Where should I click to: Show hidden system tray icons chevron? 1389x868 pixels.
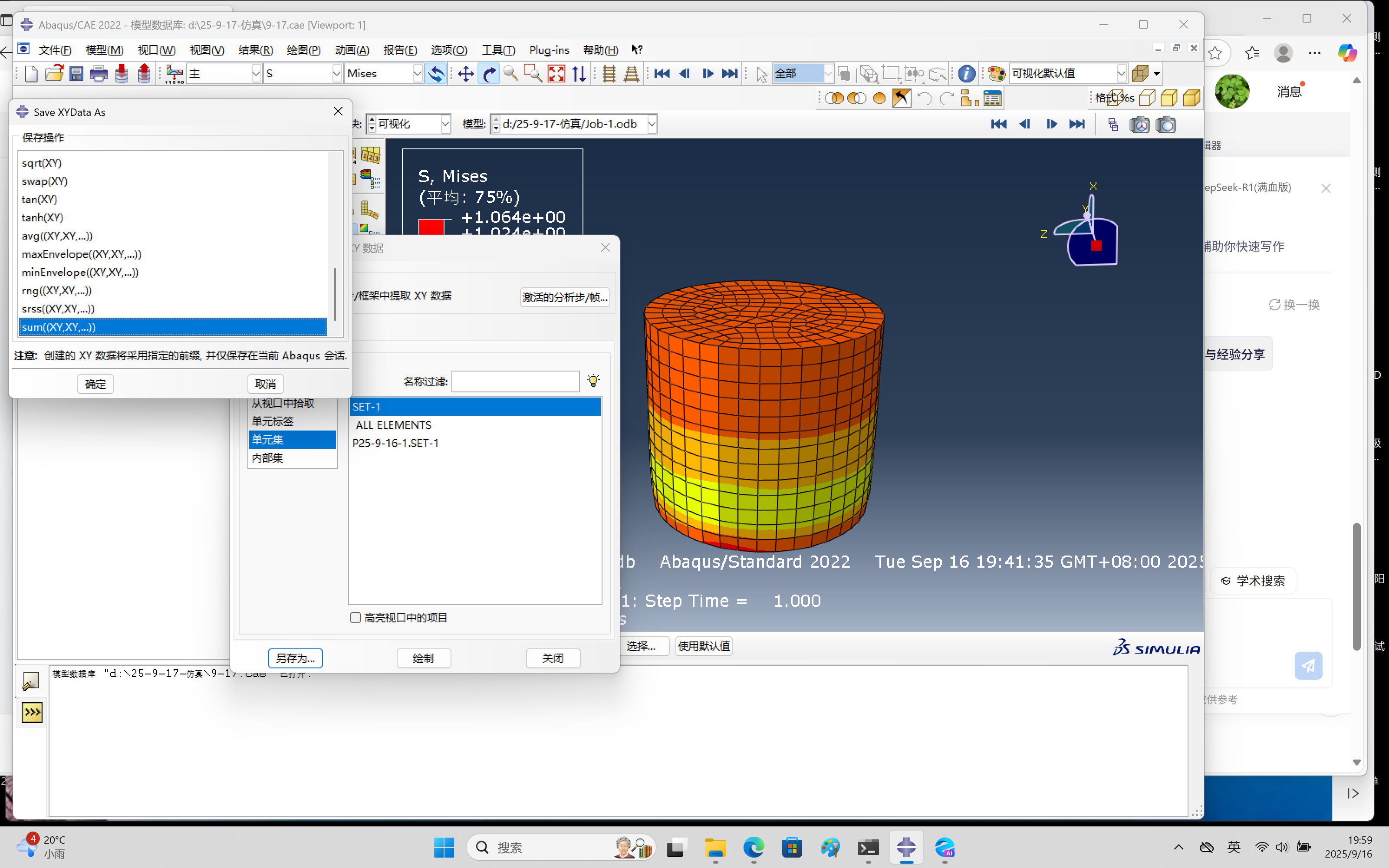click(x=1178, y=847)
